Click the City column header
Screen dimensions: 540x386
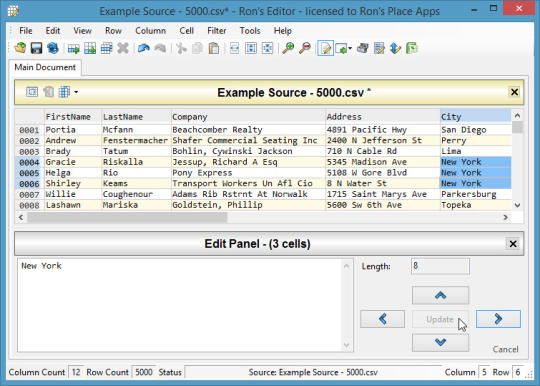[475, 117]
